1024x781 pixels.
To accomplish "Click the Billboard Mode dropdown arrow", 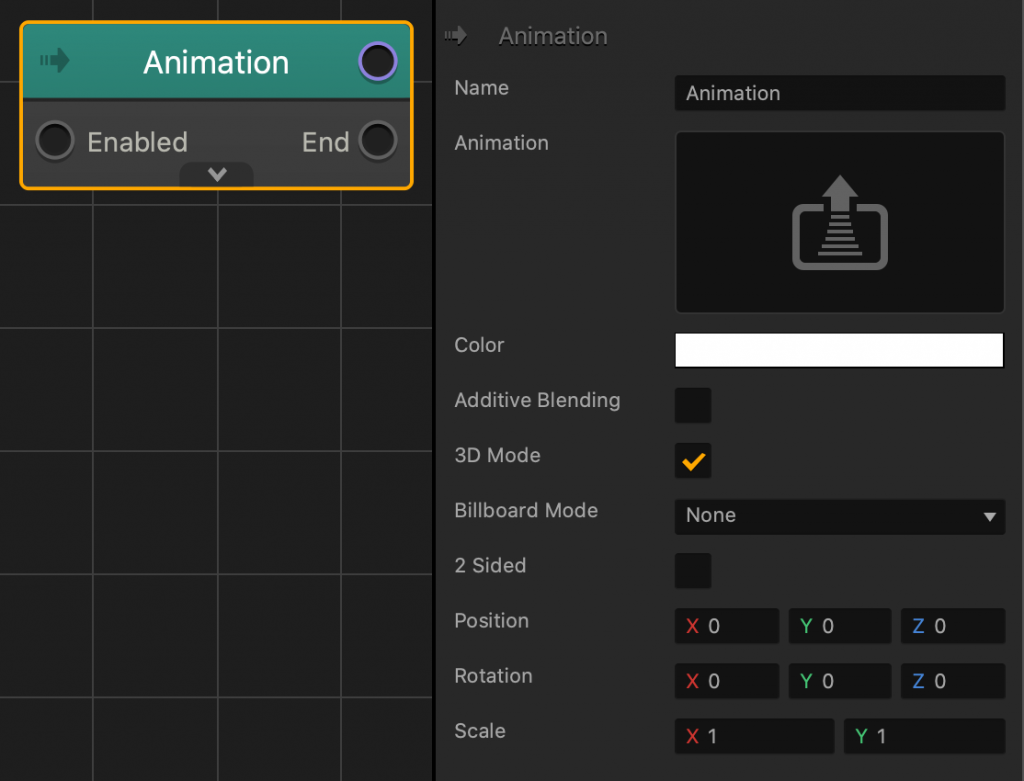I will click(x=988, y=517).
